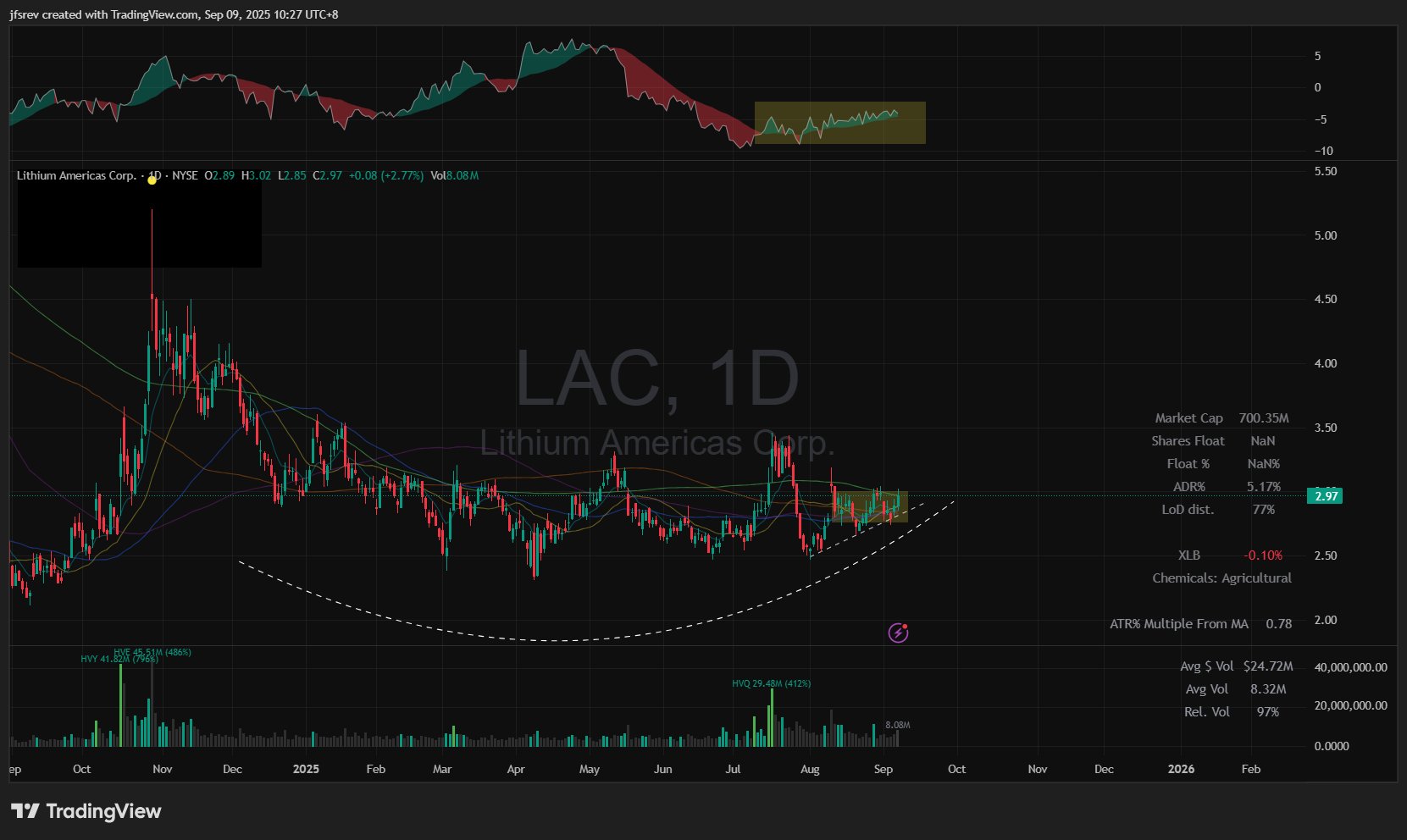Click the "HVY 41.82M (796%)" volume label
Image resolution: width=1407 pixels, height=840 pixels.
(x=119, y=659)
